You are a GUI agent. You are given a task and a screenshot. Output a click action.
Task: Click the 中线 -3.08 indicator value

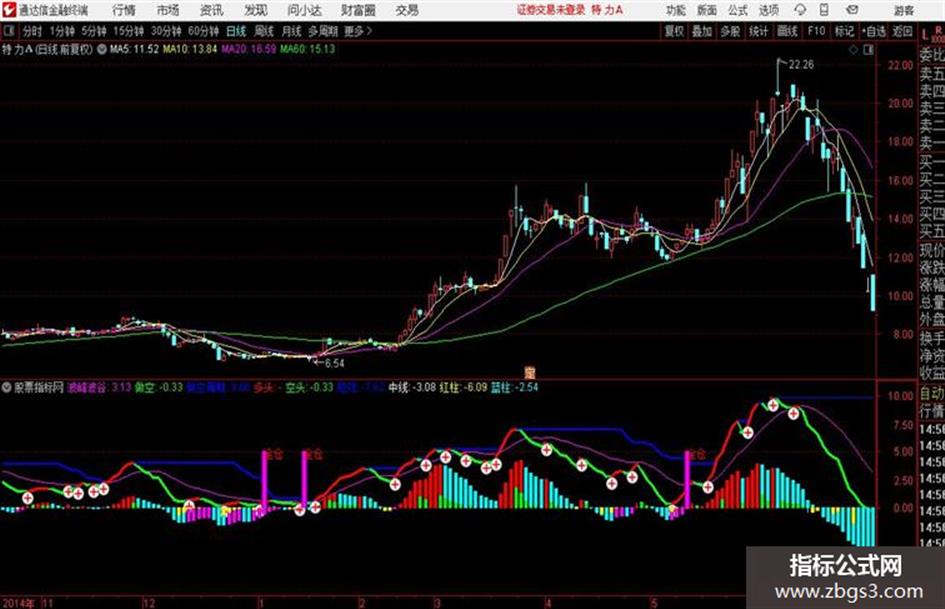[x=412, y=388]
